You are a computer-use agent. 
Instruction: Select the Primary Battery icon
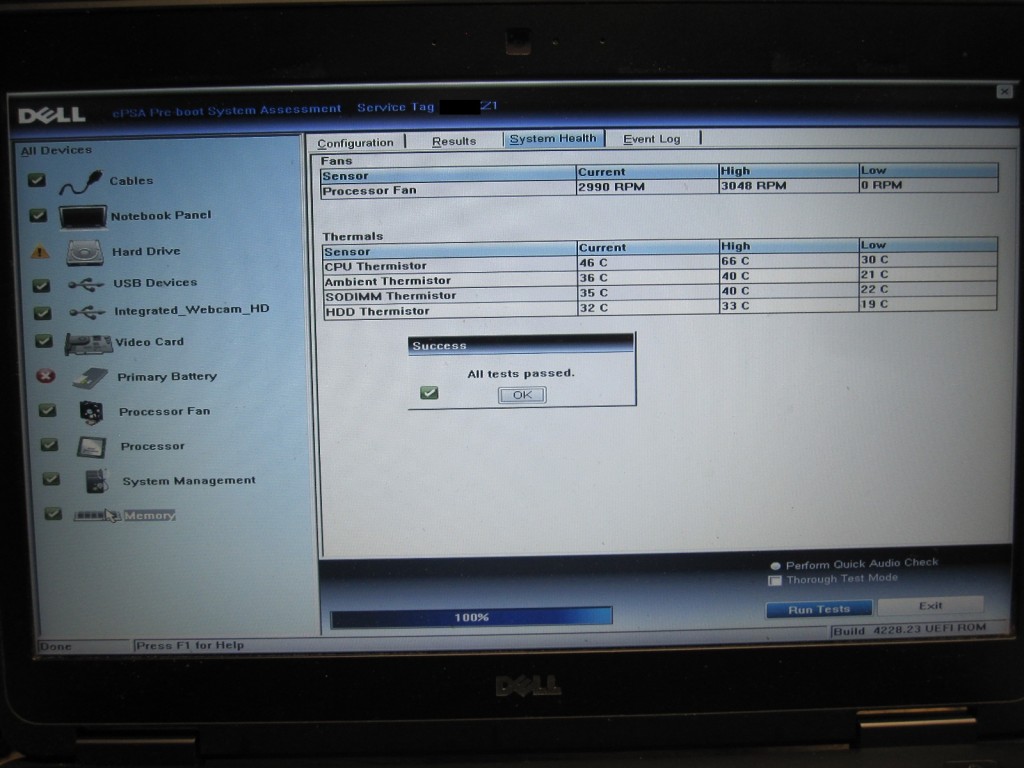click(x=91, y=378)
